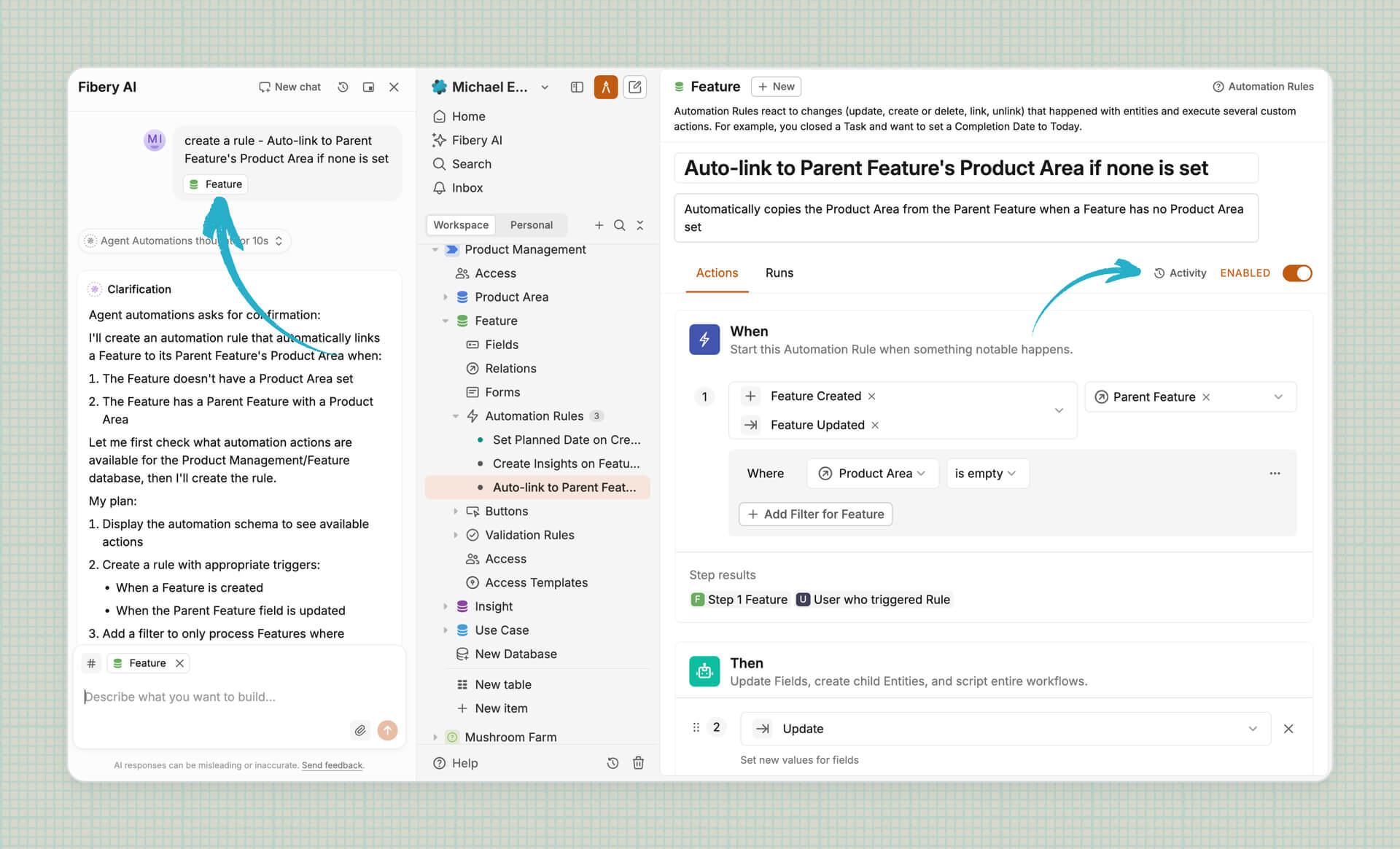Toggle the ENABLED rule switch
This screenshot has width=1400, height=849.
1297,273
